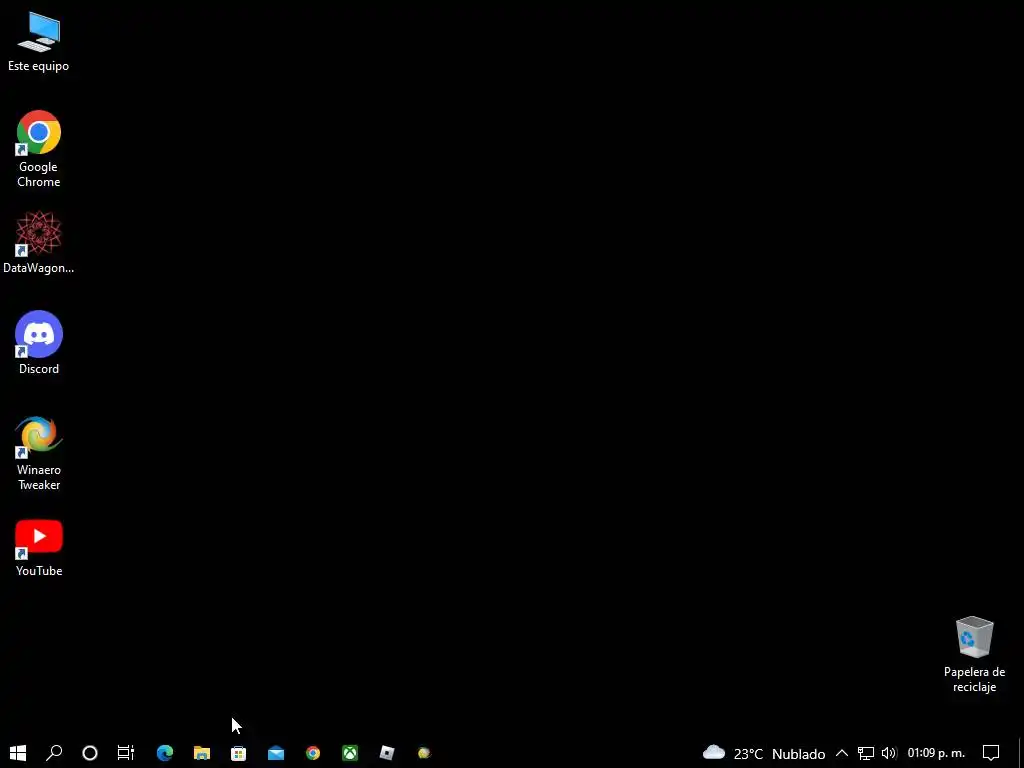Expand hidden system tray icons
This screenshot has height=768, width=1024.
(842, 753)
